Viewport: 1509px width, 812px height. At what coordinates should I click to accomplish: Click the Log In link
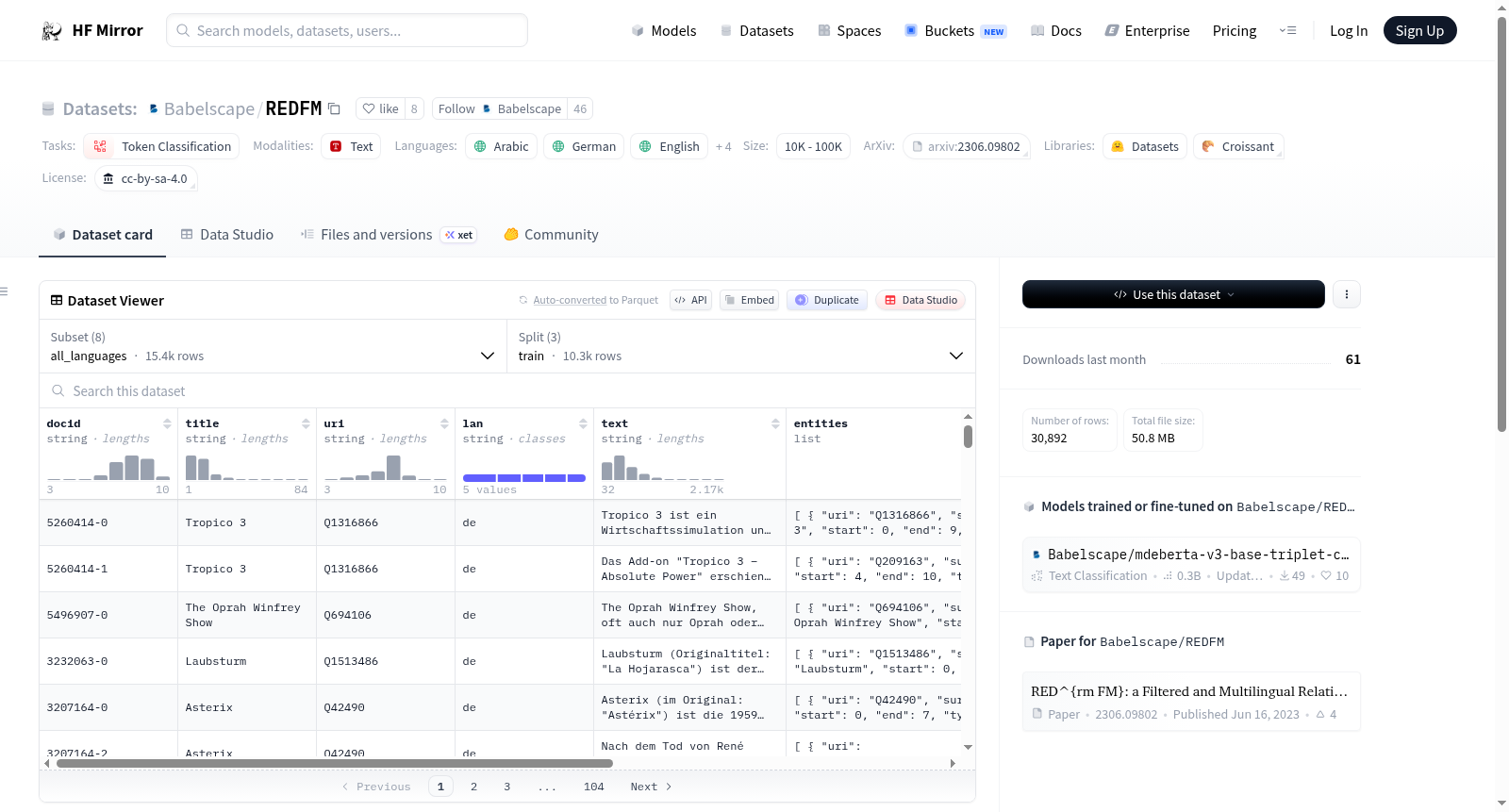(x=1349, y=31)
